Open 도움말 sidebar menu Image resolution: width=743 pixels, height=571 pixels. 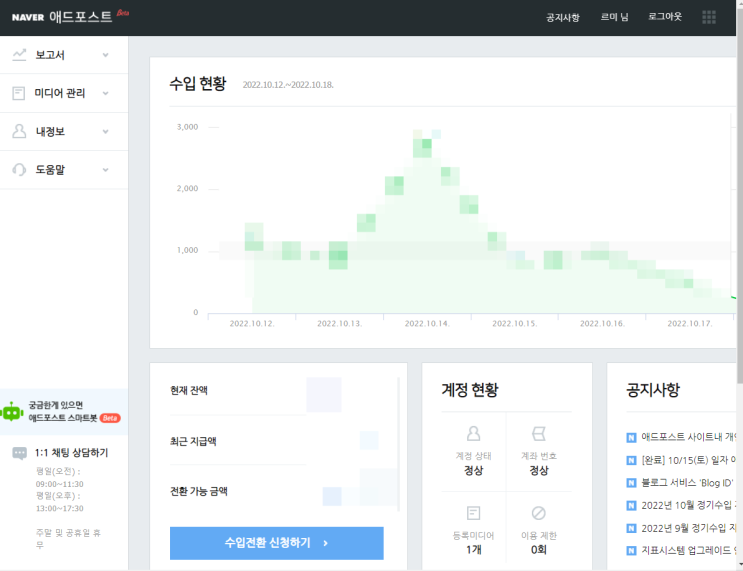click(64, 170)
